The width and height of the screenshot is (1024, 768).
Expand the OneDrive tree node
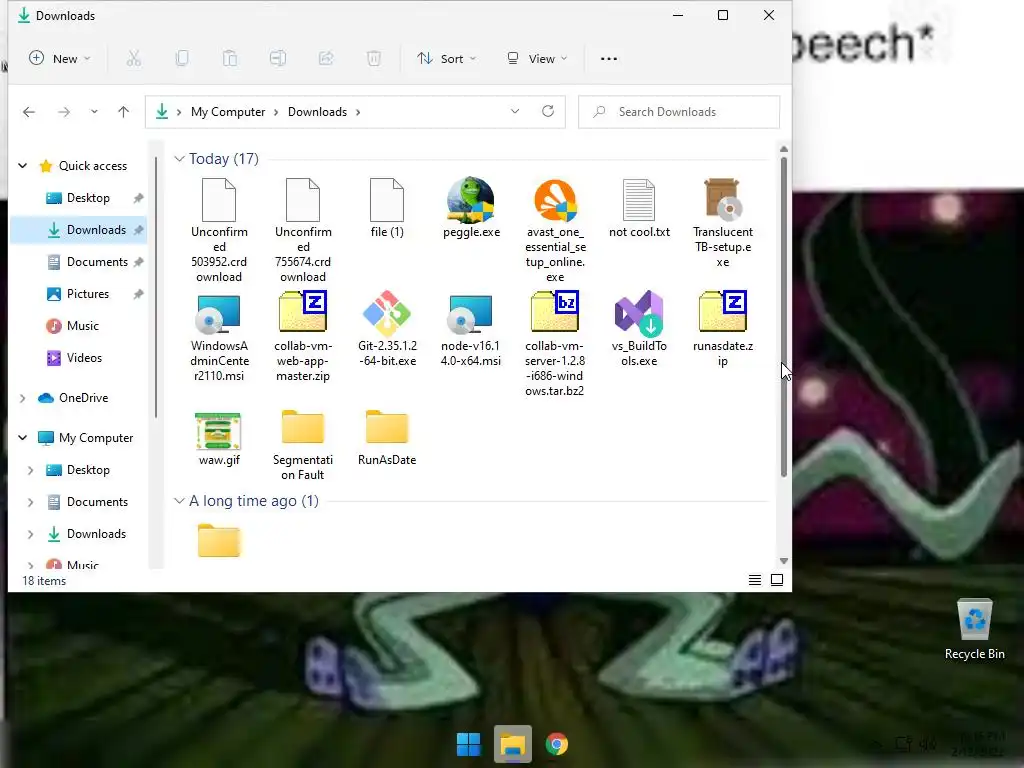[23, 398]
